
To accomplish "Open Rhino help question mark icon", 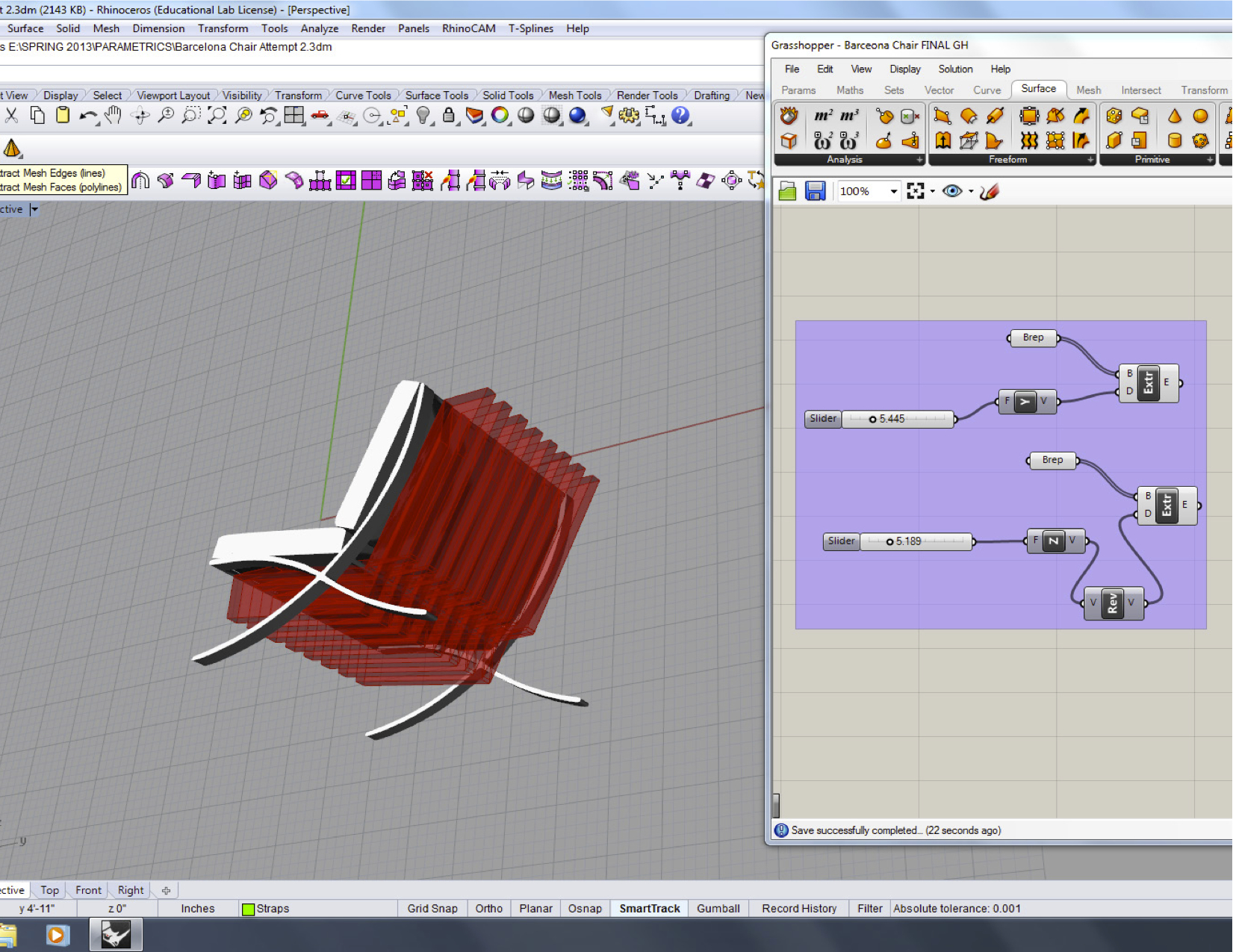I will coord(680,116).
